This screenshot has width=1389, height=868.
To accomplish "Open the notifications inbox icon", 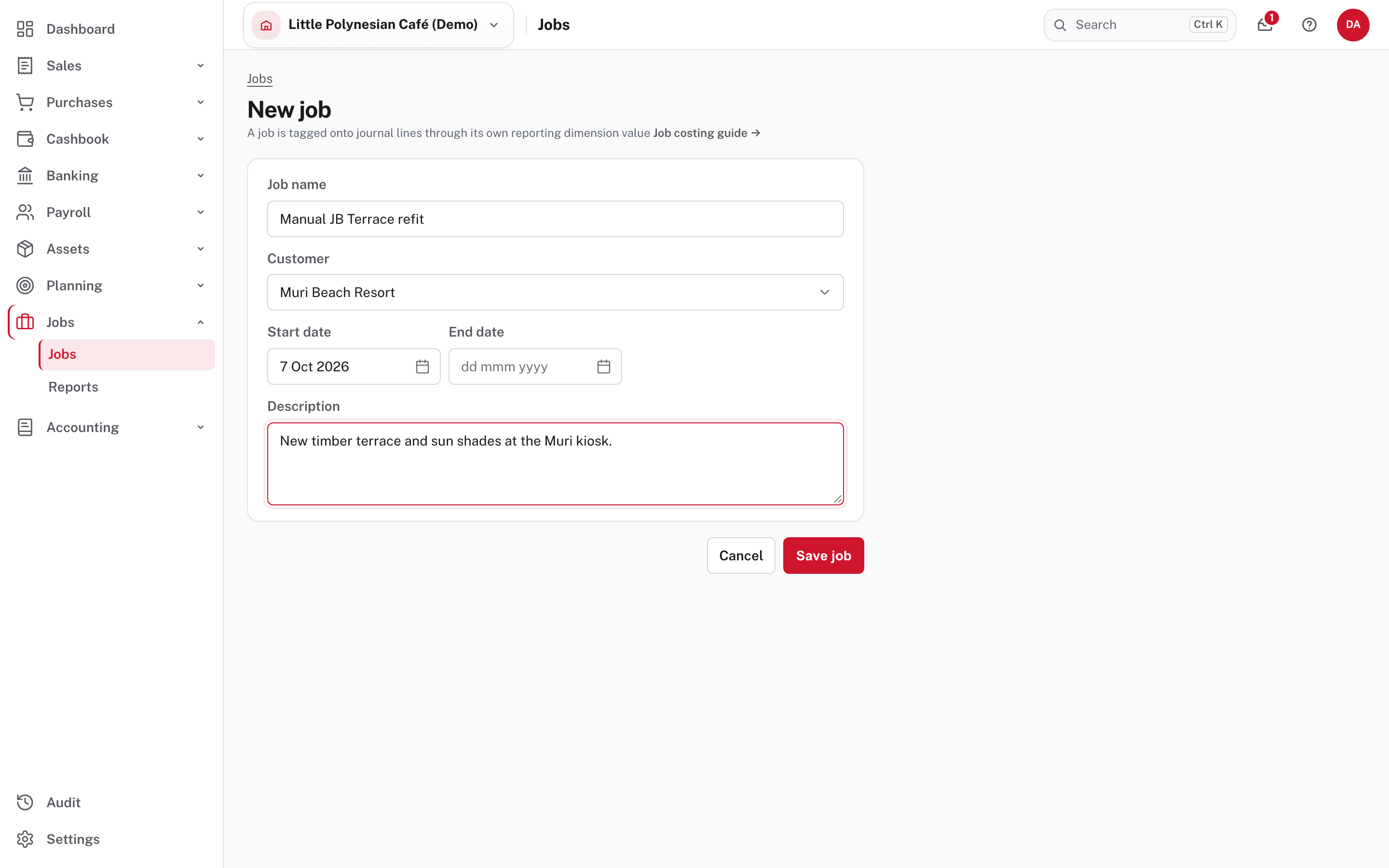I will [x=1265, y=25].
